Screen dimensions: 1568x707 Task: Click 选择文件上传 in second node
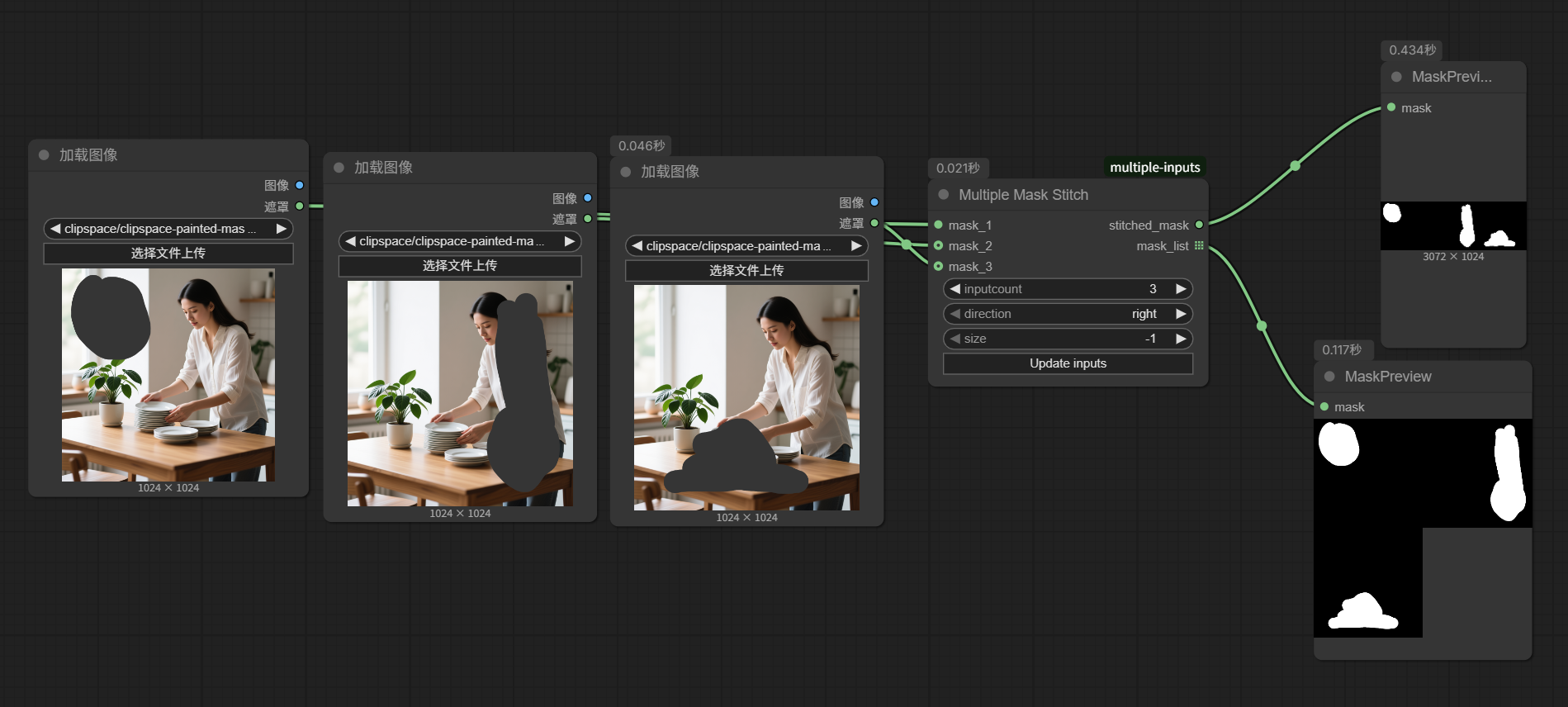460,266
